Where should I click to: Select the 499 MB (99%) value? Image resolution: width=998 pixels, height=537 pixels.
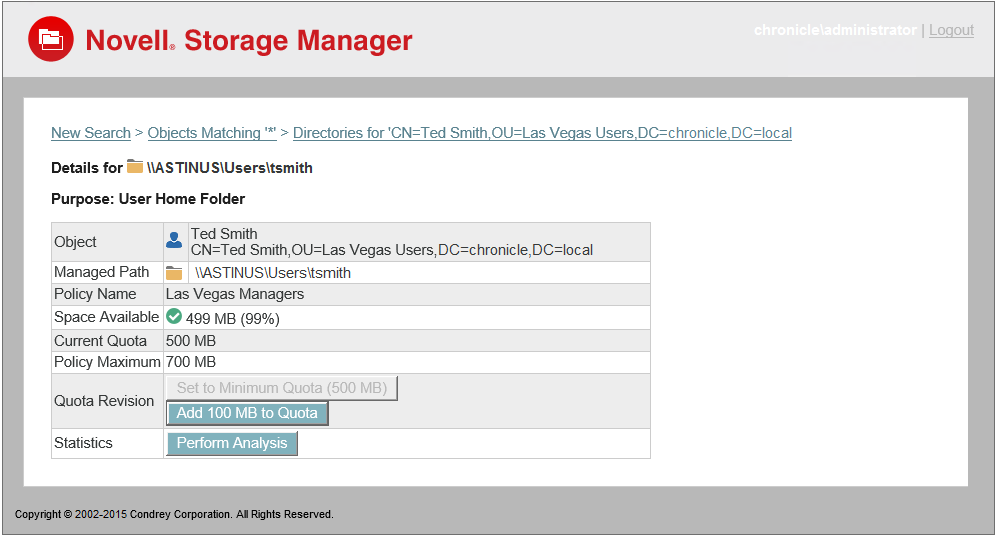(x=232, y=318)
